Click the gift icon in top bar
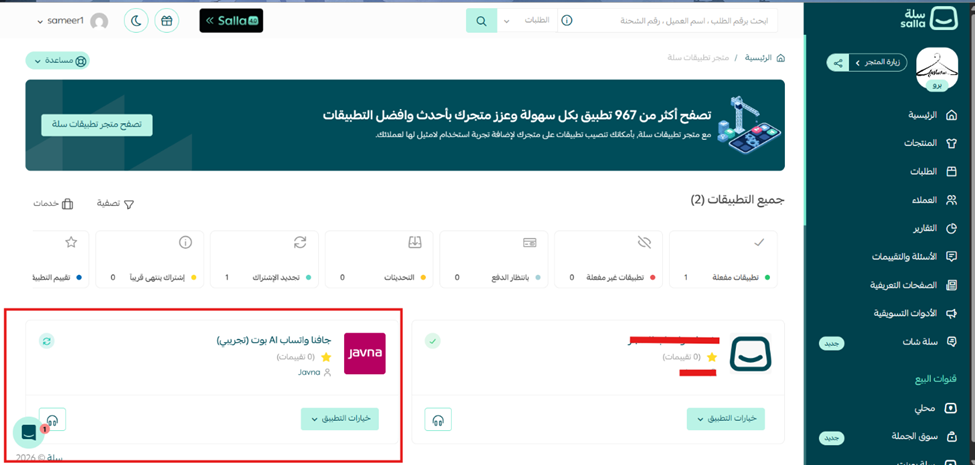The height and width of the screenshot is (465, 975). tap(166, 21)
